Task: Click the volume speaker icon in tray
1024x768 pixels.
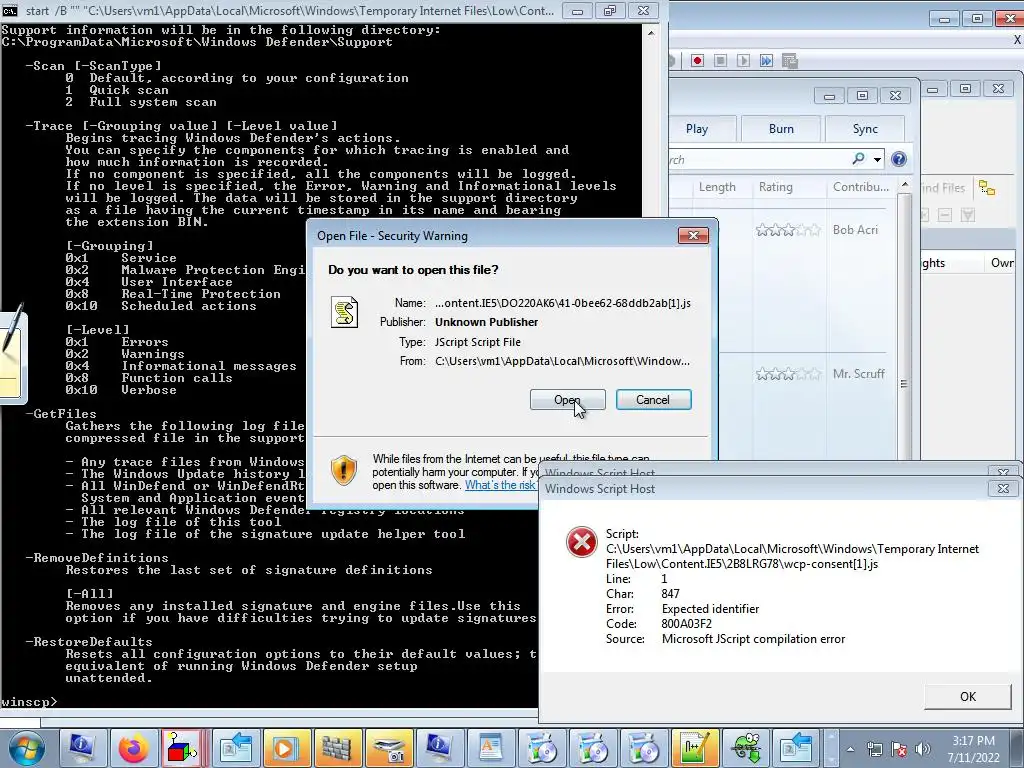Action: pos(923,750)
